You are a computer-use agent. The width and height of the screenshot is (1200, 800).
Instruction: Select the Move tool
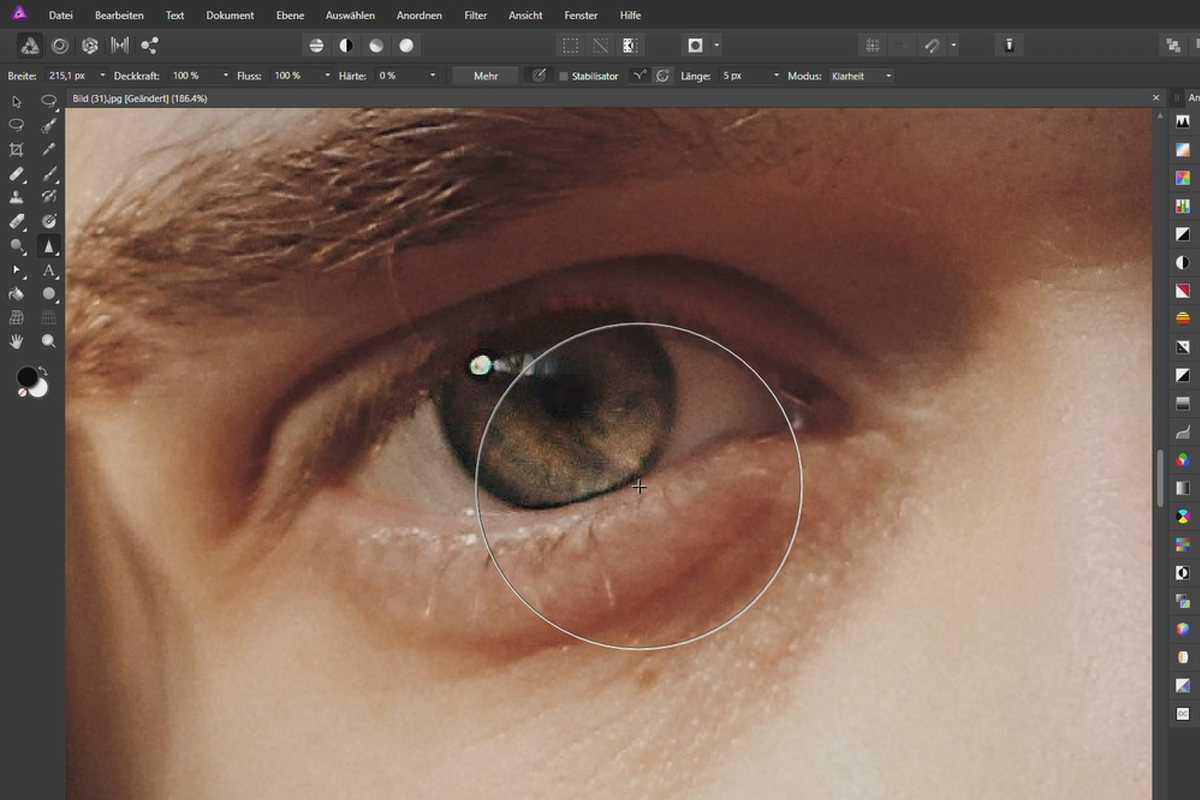click(16, 101)
